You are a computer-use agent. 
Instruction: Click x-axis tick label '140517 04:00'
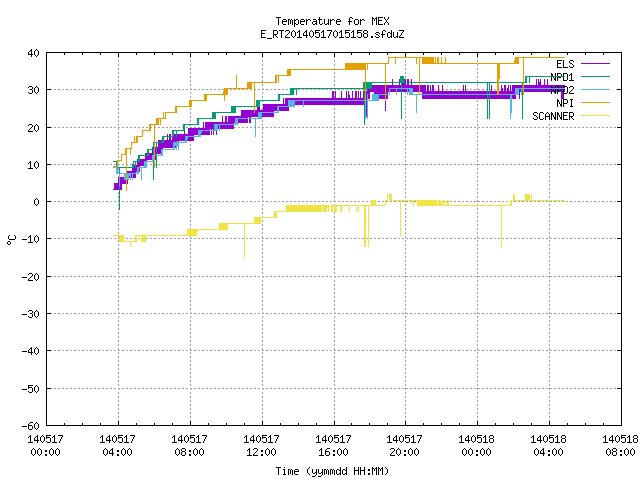pos(117,446)
